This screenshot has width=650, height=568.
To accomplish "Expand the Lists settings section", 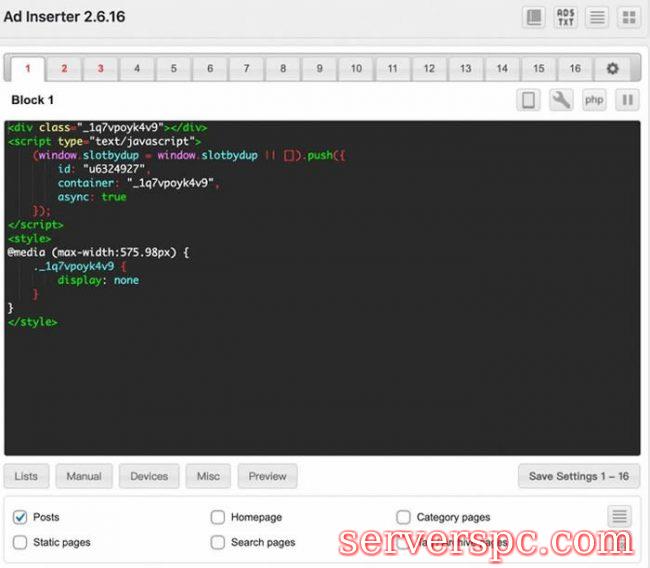I will (x=26, y=476).
